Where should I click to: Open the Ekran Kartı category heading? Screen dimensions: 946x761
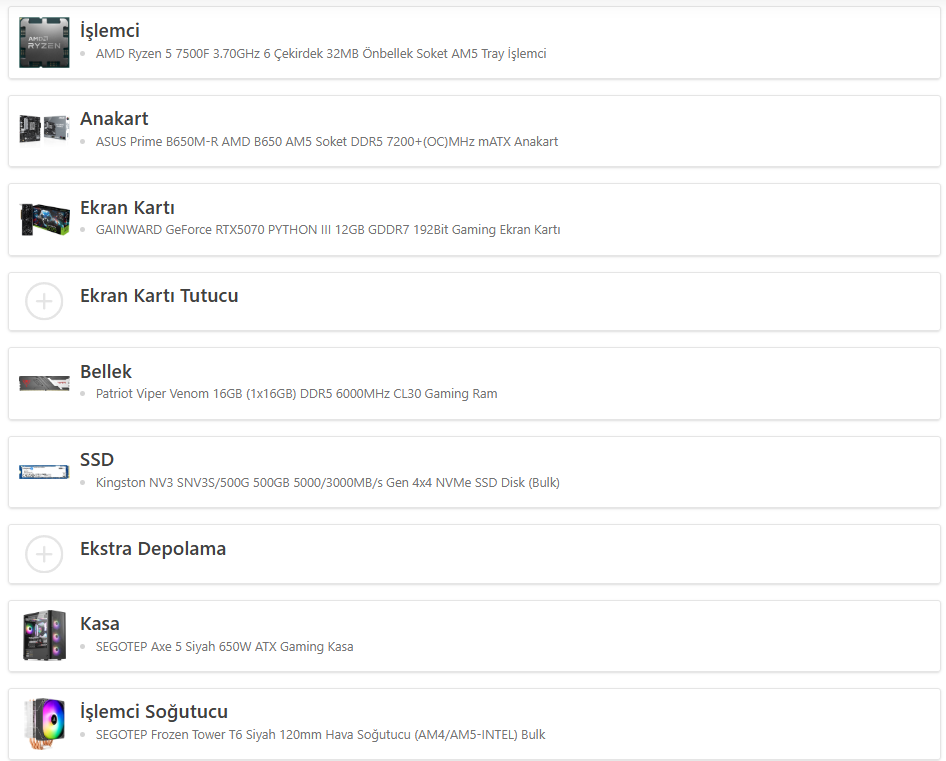127,207
